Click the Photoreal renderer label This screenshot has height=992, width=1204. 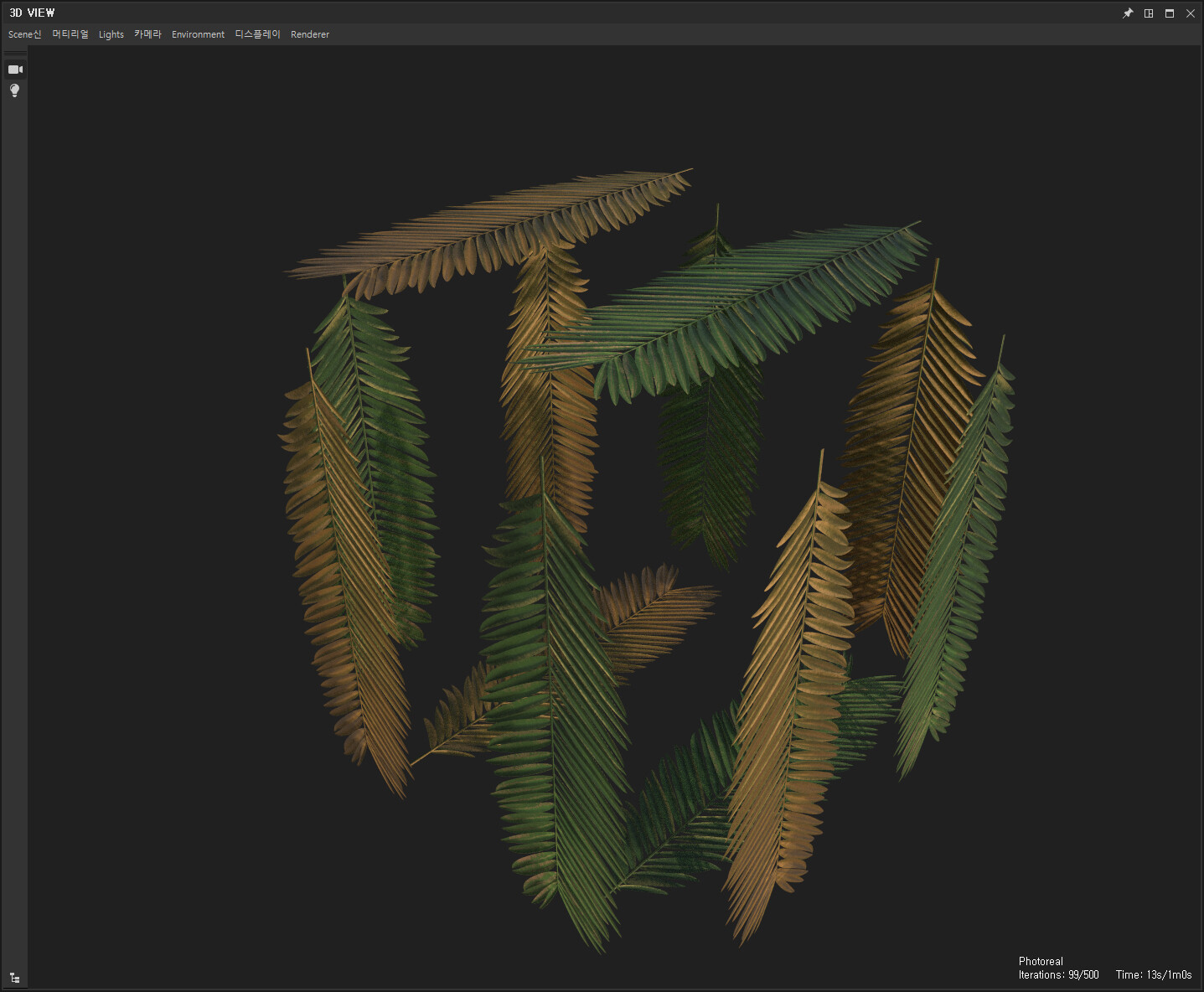(1040, 961)
